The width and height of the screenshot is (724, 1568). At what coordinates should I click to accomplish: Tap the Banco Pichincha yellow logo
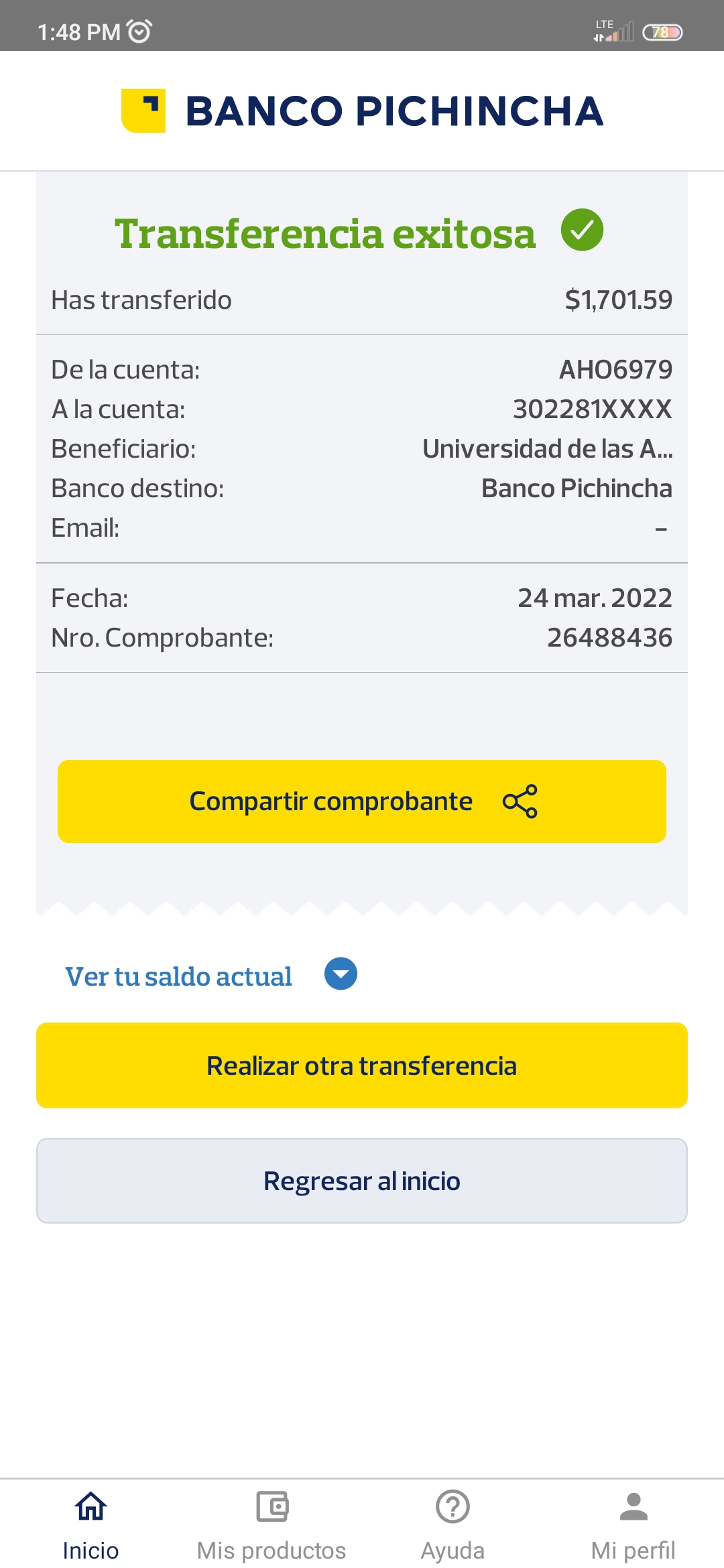(x=143, y=111)
